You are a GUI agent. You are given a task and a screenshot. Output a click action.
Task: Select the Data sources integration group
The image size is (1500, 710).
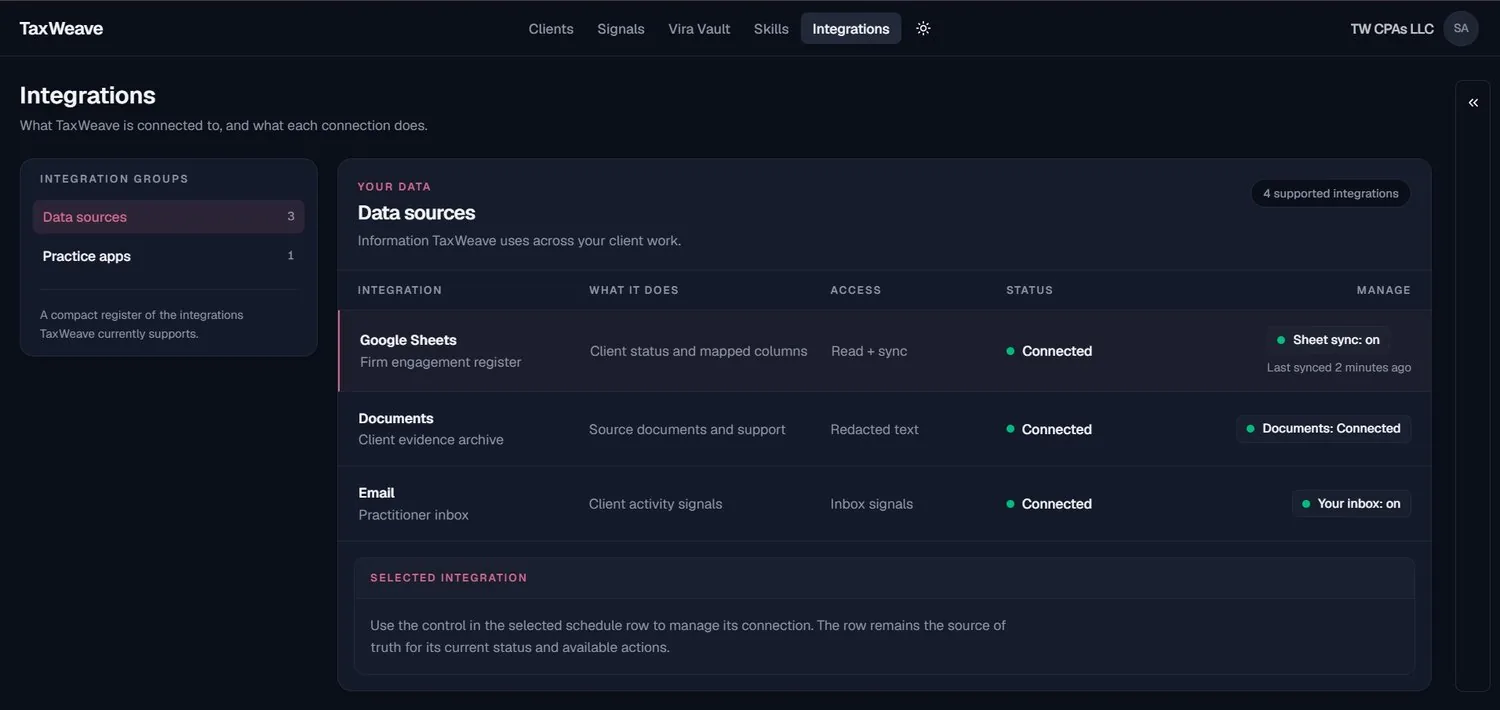pyautogui.click(x=168, y=217)
